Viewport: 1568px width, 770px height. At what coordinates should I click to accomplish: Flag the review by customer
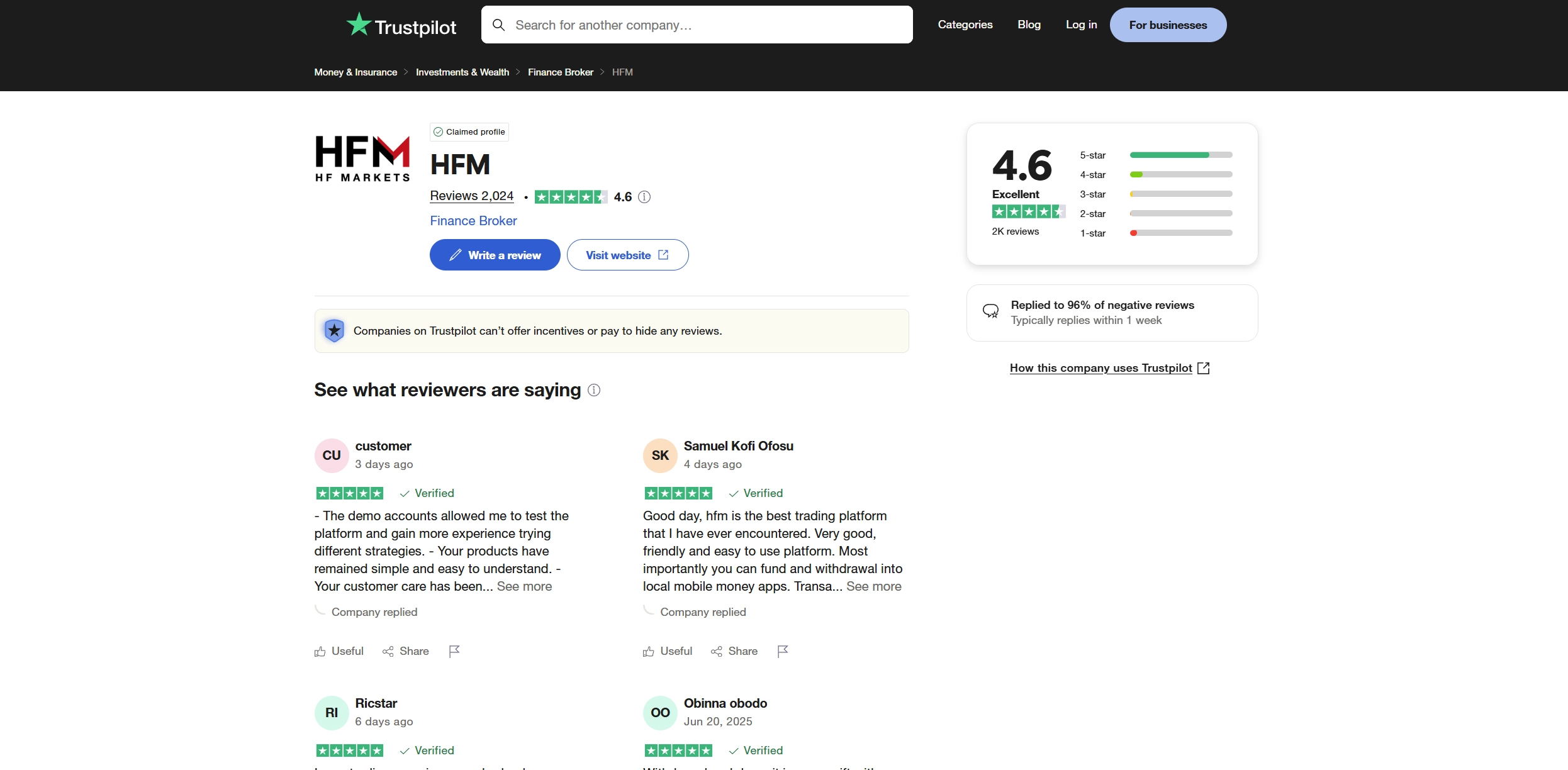click(454, 651)
